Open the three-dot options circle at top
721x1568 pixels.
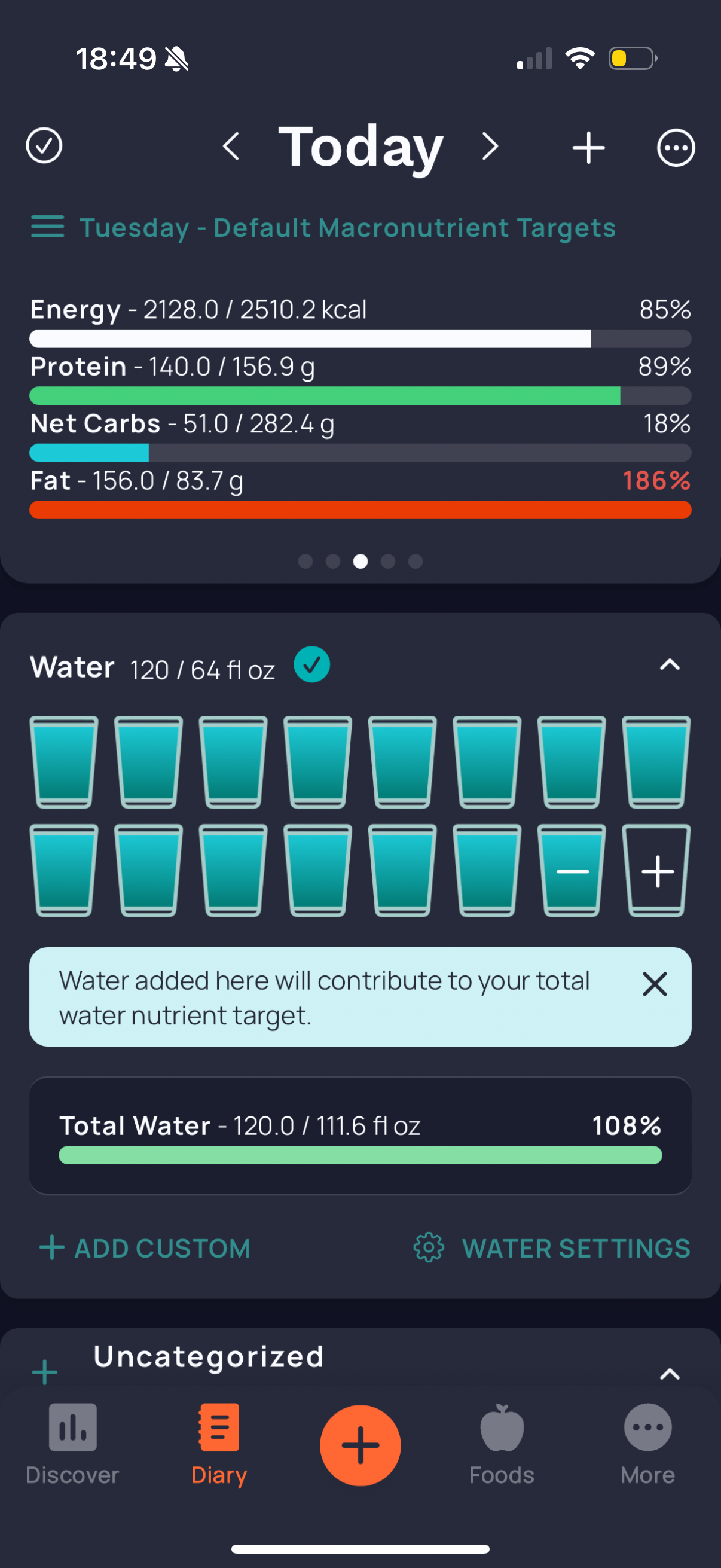(x=676, y=147)
